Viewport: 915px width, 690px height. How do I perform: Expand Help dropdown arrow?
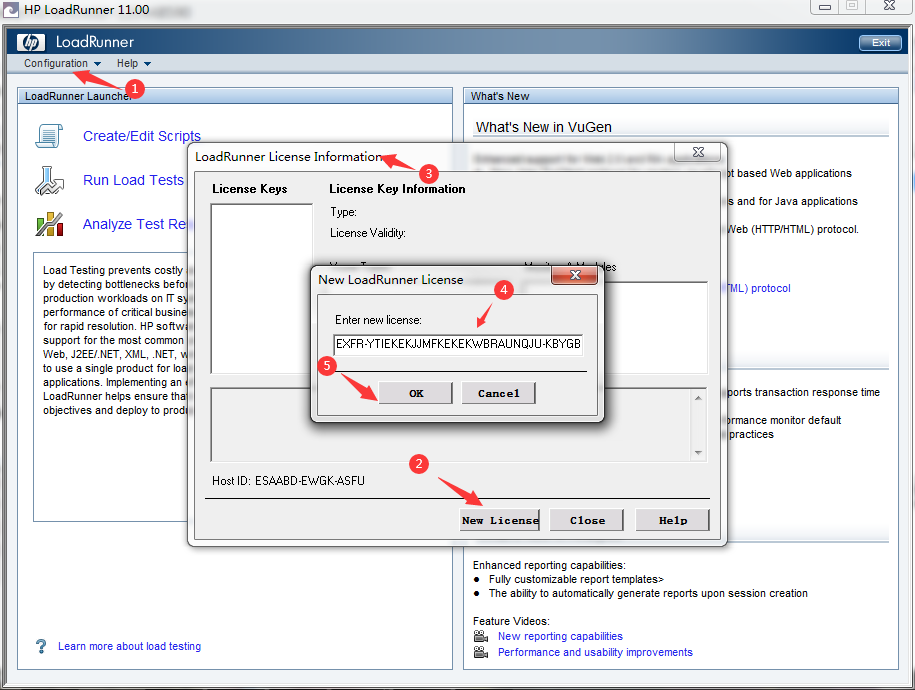click(x=147, y=64)
